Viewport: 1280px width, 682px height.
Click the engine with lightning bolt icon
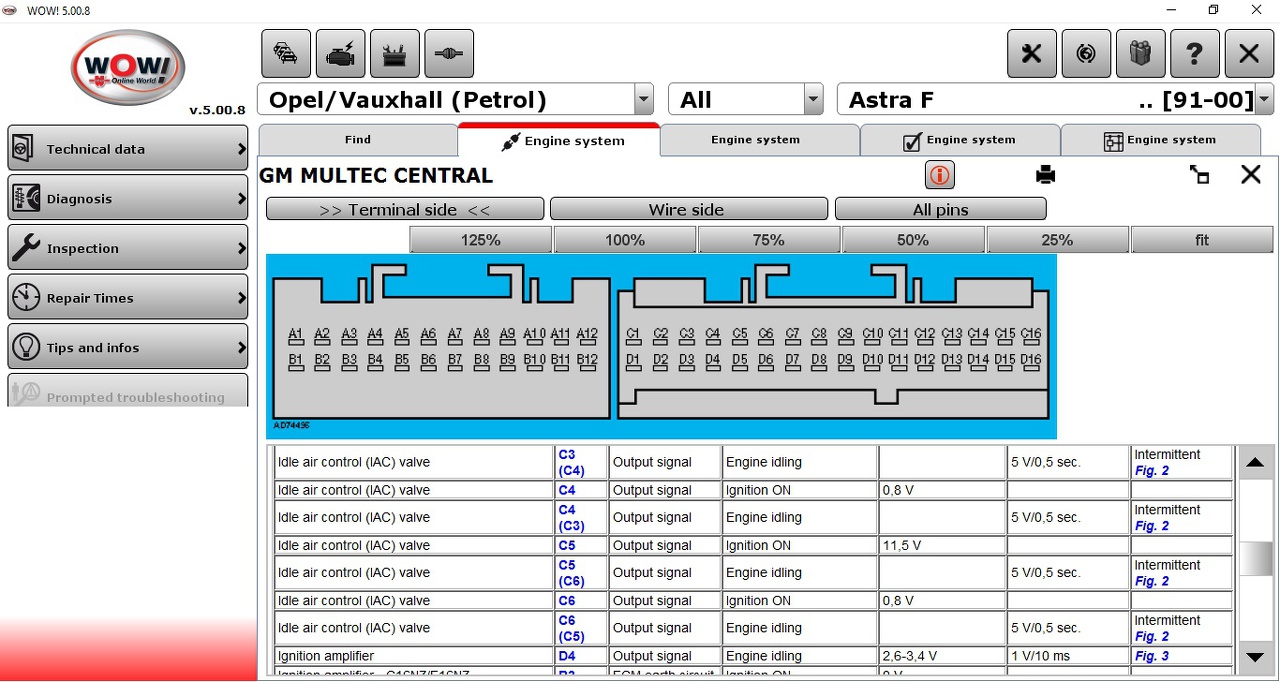[340, 54]
